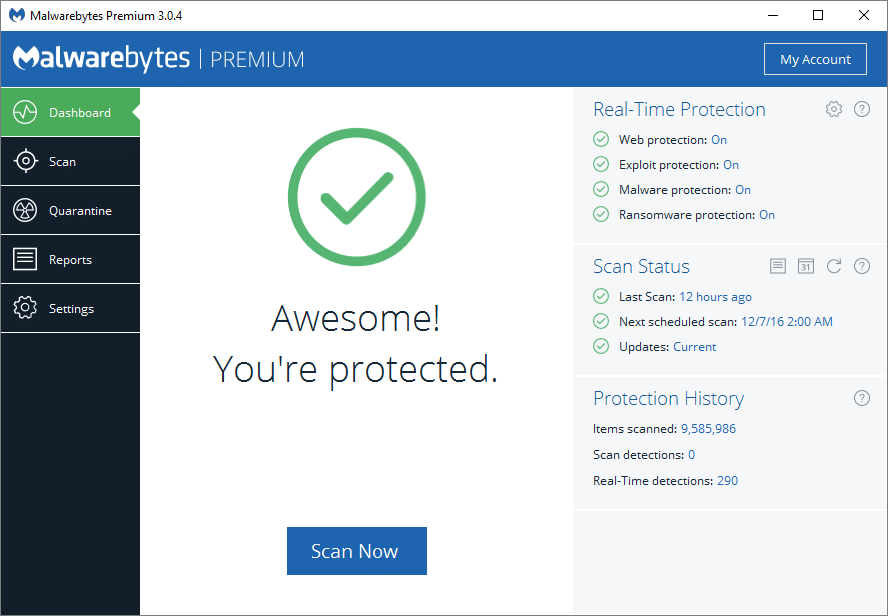Open Real-Time Protection settings gear
The height and width of the screenshot is (616, 888).
coord(834,109)
